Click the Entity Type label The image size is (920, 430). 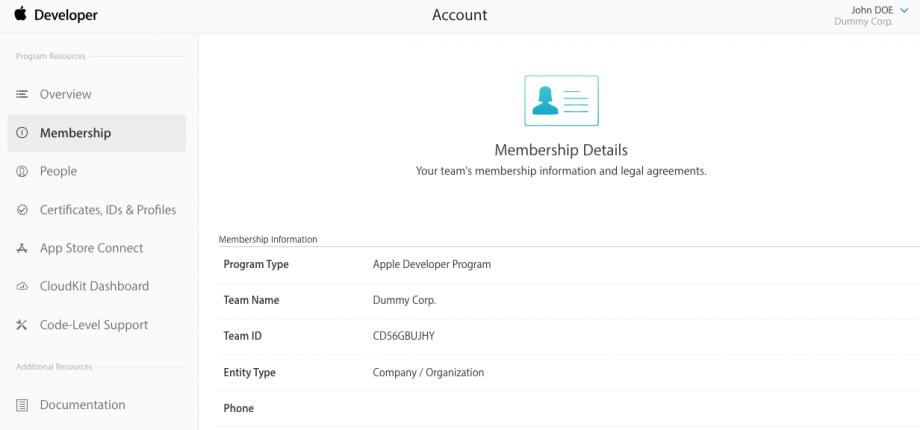249,373
